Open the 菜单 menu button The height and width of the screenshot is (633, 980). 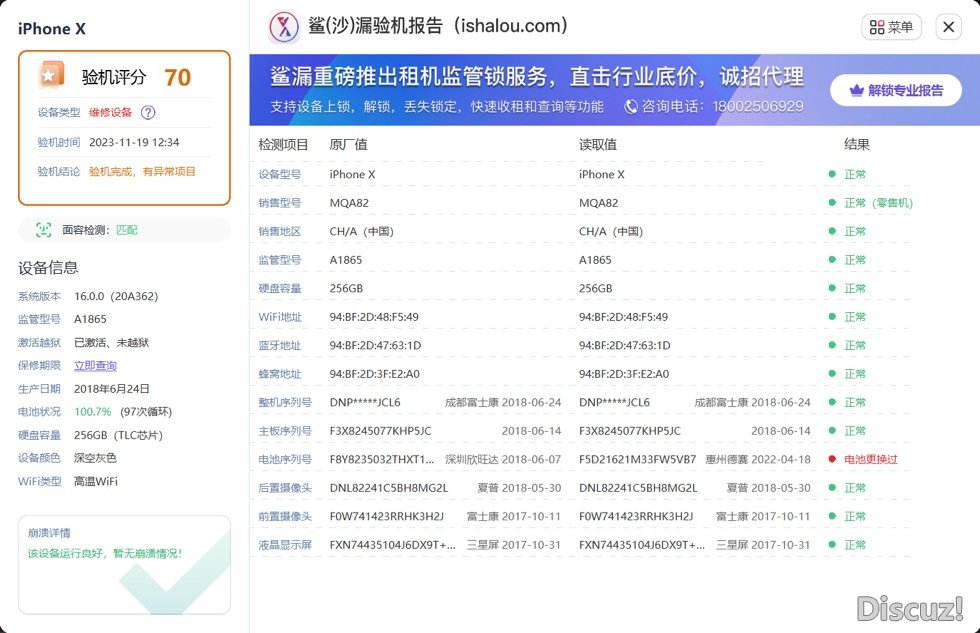tap(891, 27)
